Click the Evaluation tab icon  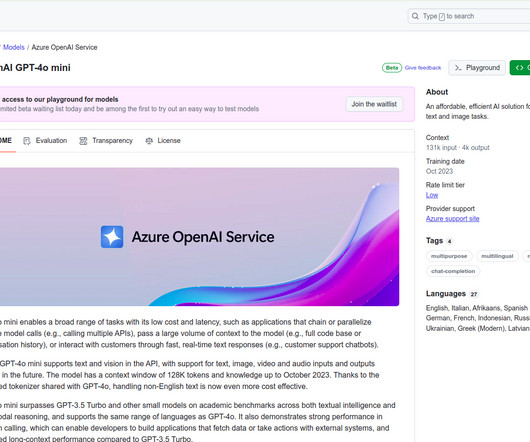(x=27, y=141)
